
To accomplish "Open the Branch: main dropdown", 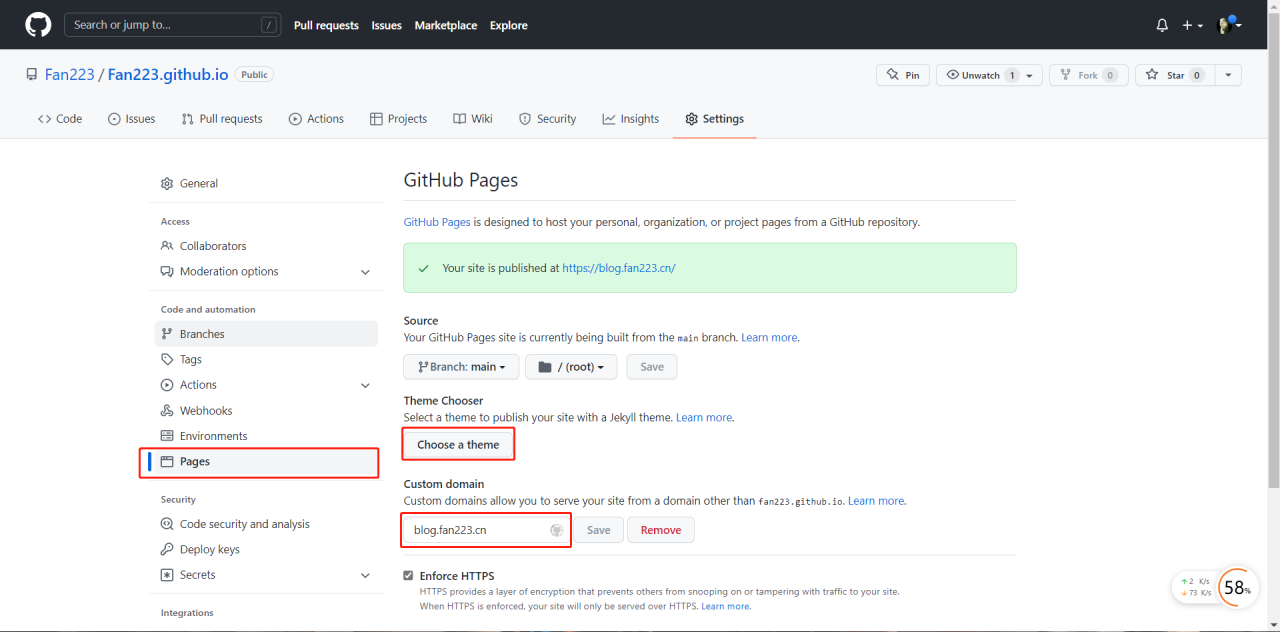I will [461, 367].
